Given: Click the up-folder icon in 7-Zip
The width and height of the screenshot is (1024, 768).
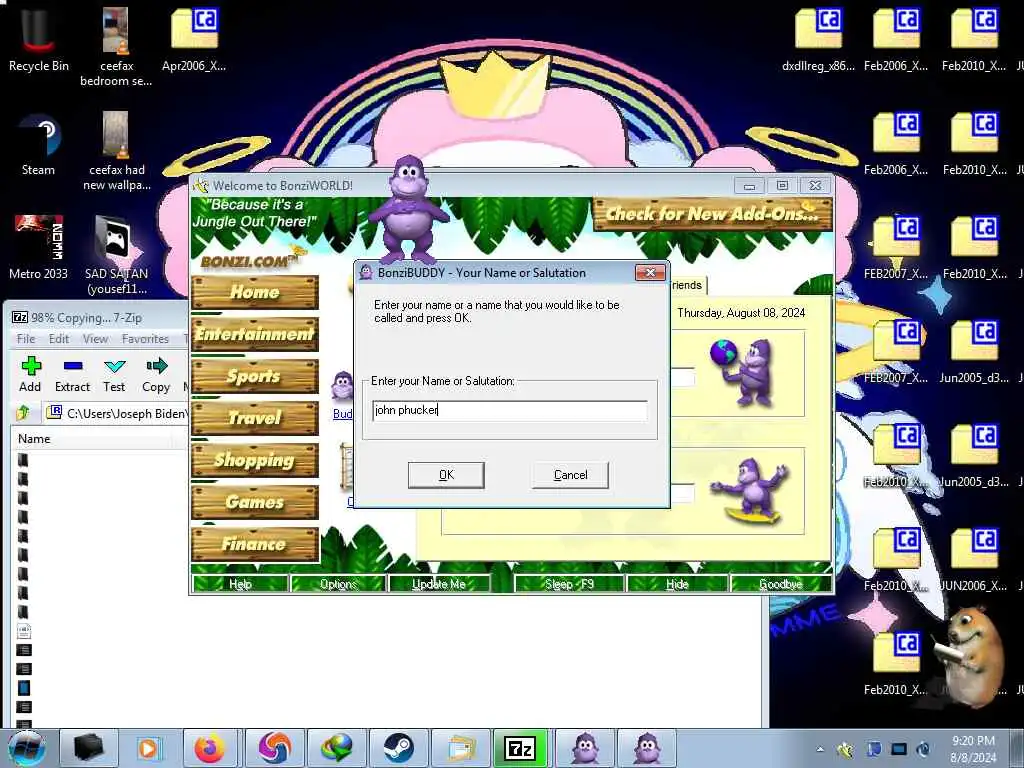Looking at the screenshot, I should pos(24,413).
